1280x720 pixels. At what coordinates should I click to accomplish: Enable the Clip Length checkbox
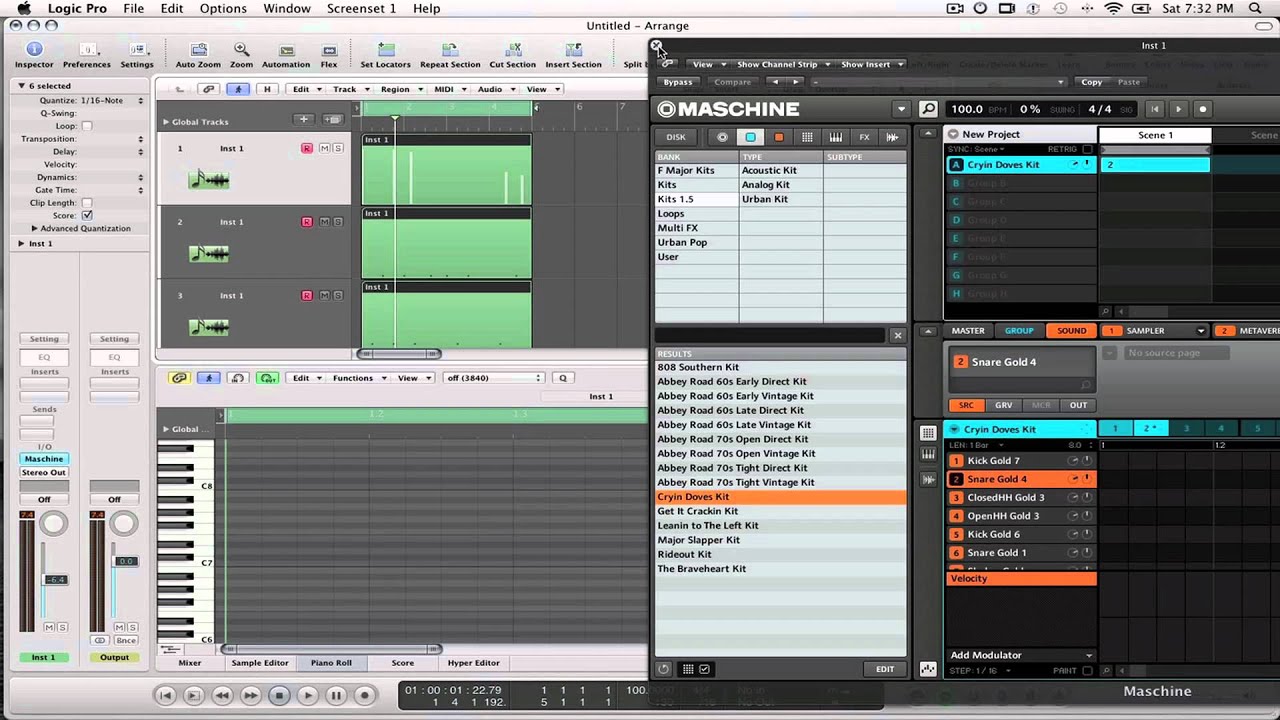(x=87, y=203)
